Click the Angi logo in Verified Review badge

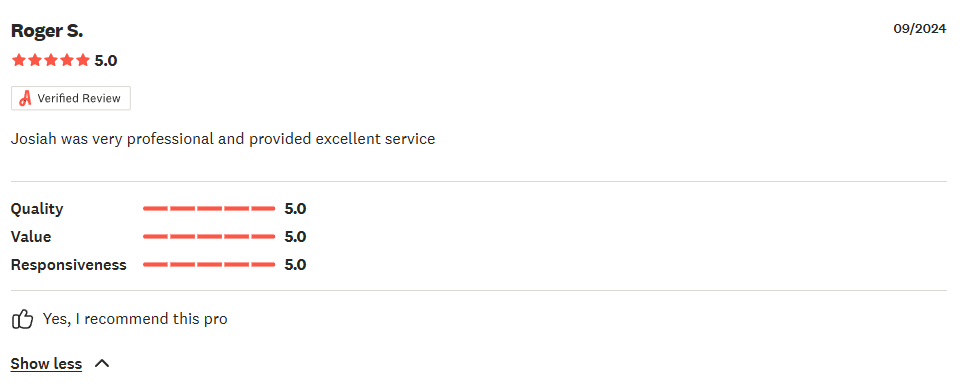(25, 99)
